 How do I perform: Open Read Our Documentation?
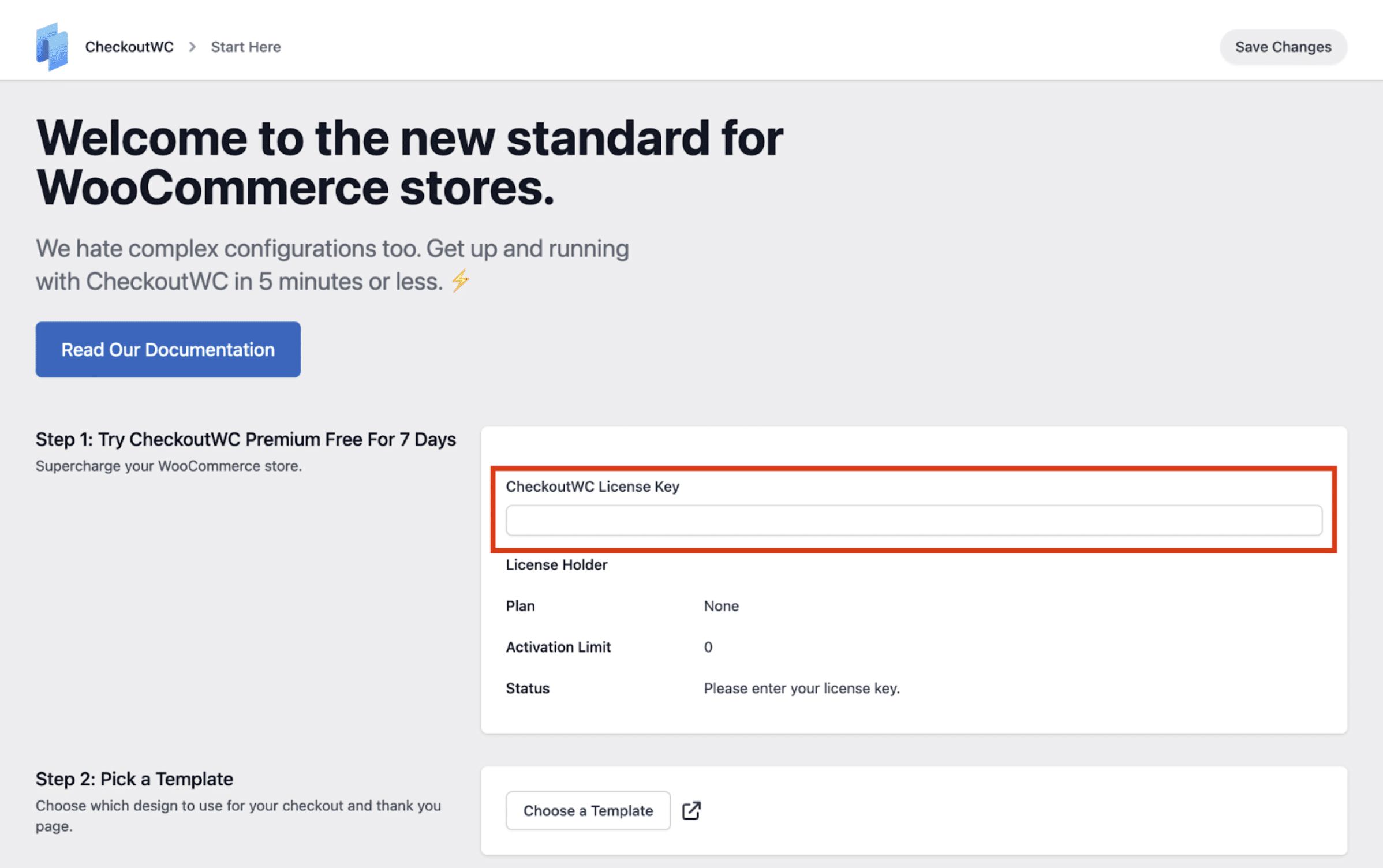[168, 350]
